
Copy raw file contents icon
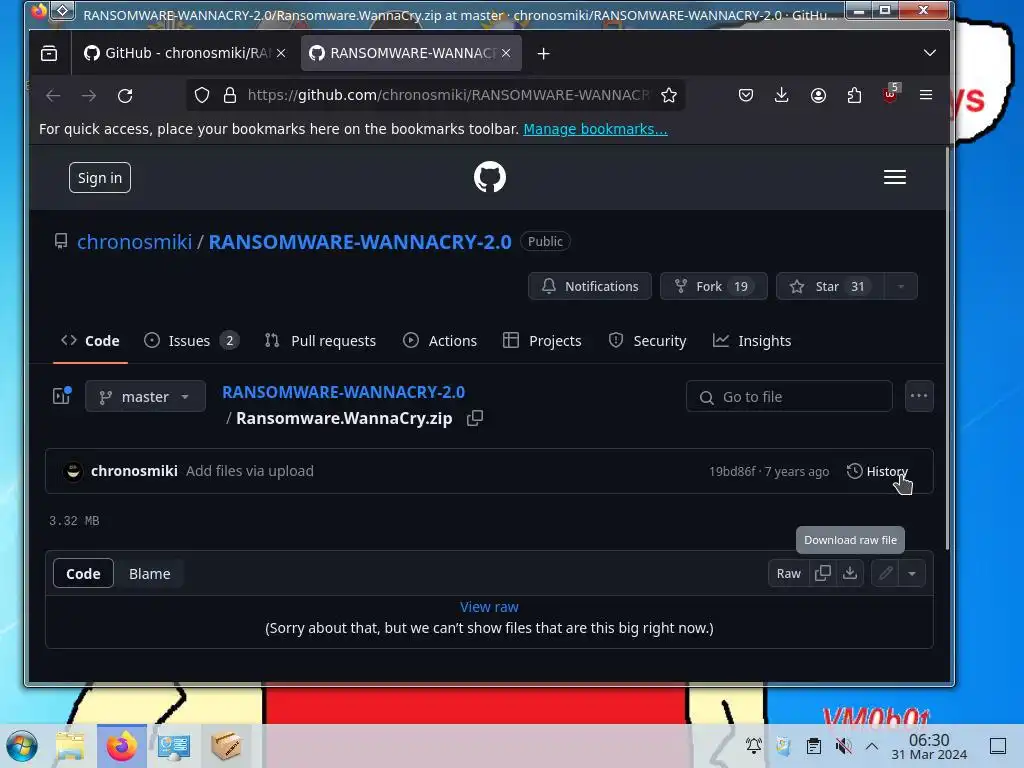pyautogui.click(x=823, y=573)
